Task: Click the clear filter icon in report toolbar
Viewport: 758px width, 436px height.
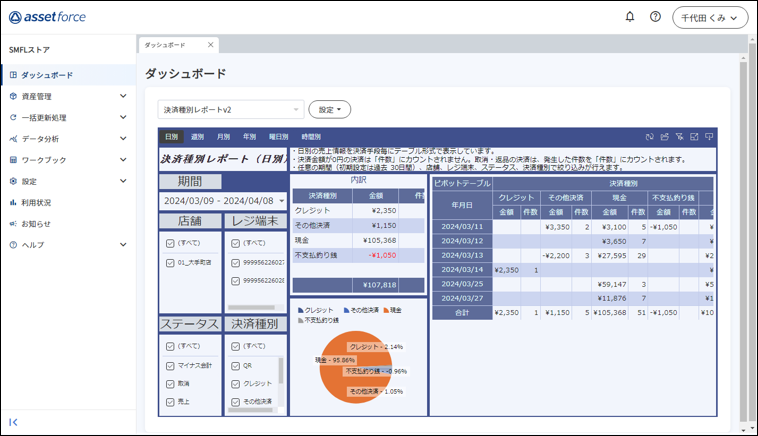Action: (x=678, y=136)
